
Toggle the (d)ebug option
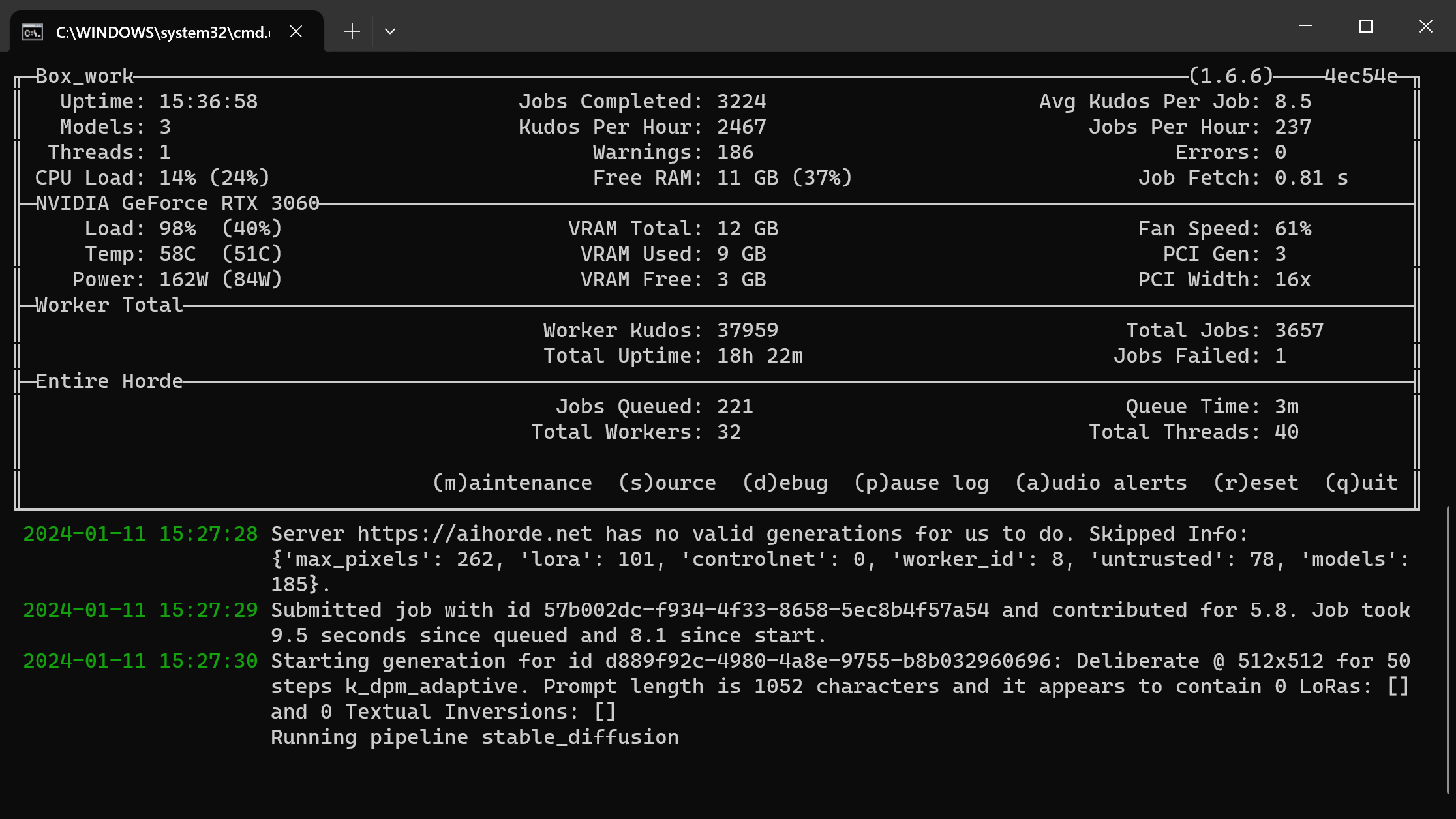tap(785, 483)
